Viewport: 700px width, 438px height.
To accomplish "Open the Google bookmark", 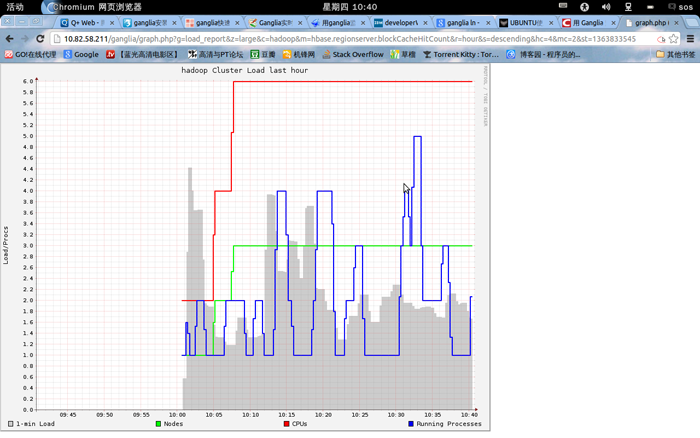I will click(81, 54).
